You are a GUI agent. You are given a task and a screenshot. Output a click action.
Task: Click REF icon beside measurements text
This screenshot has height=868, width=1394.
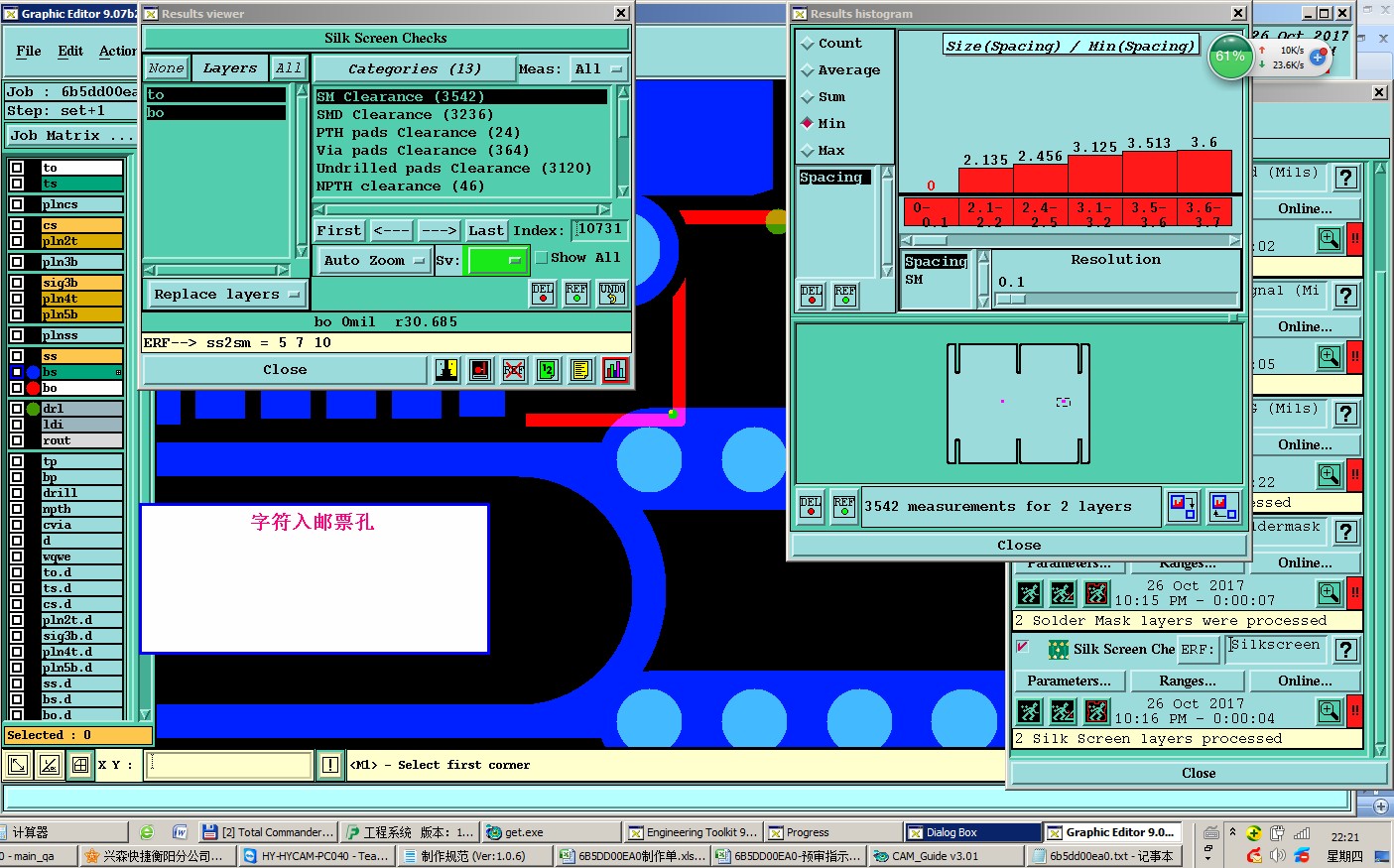tap(844, 507)
